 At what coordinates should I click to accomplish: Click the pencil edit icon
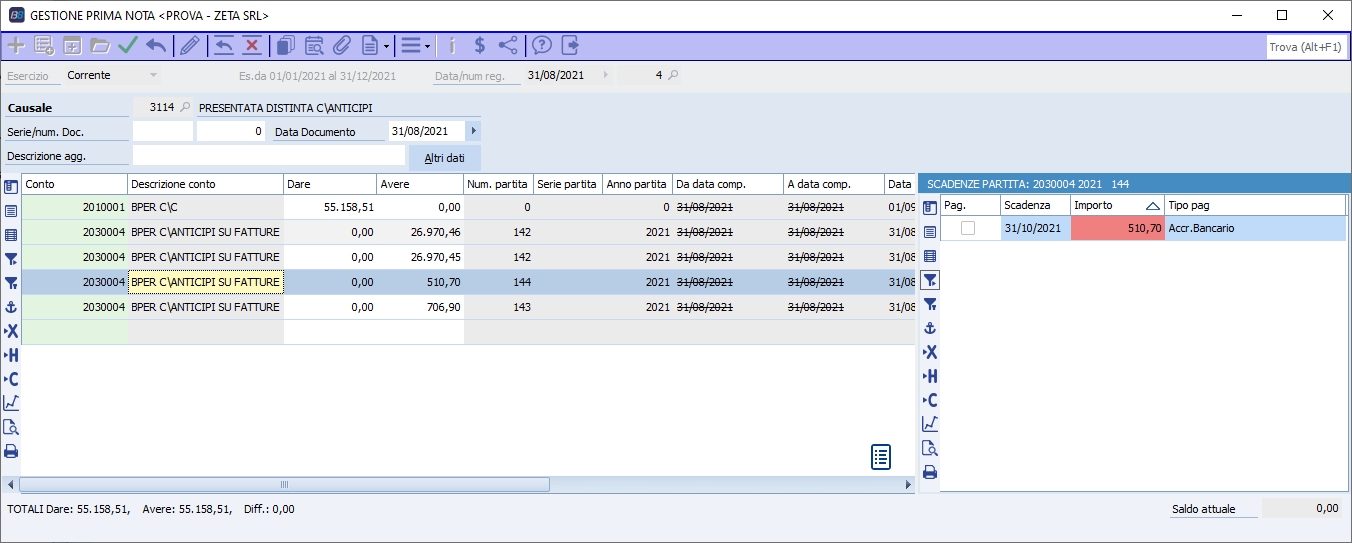point(189,45)
